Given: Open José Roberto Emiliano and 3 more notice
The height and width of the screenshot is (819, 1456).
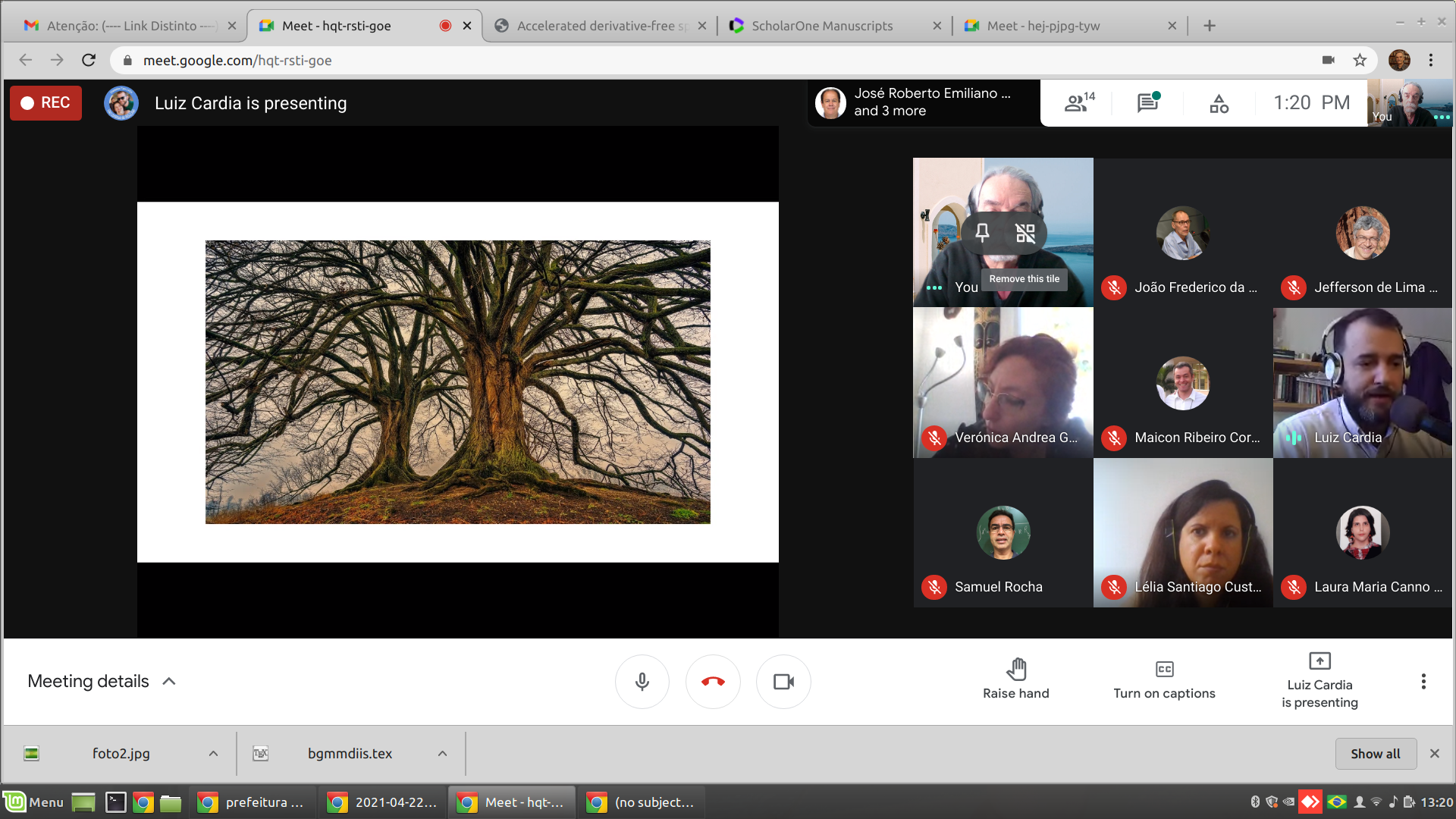Looking at the screenshot, I should (924, 102).
